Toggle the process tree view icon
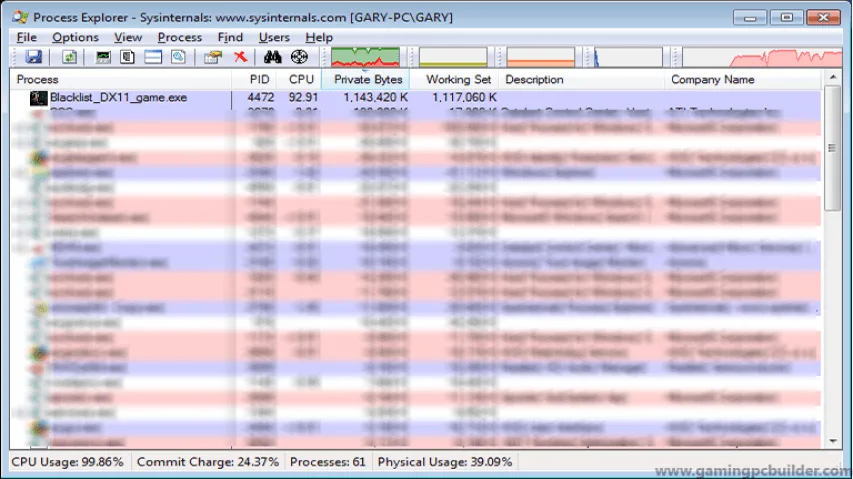The image size is (853, 479). [127, 57]
